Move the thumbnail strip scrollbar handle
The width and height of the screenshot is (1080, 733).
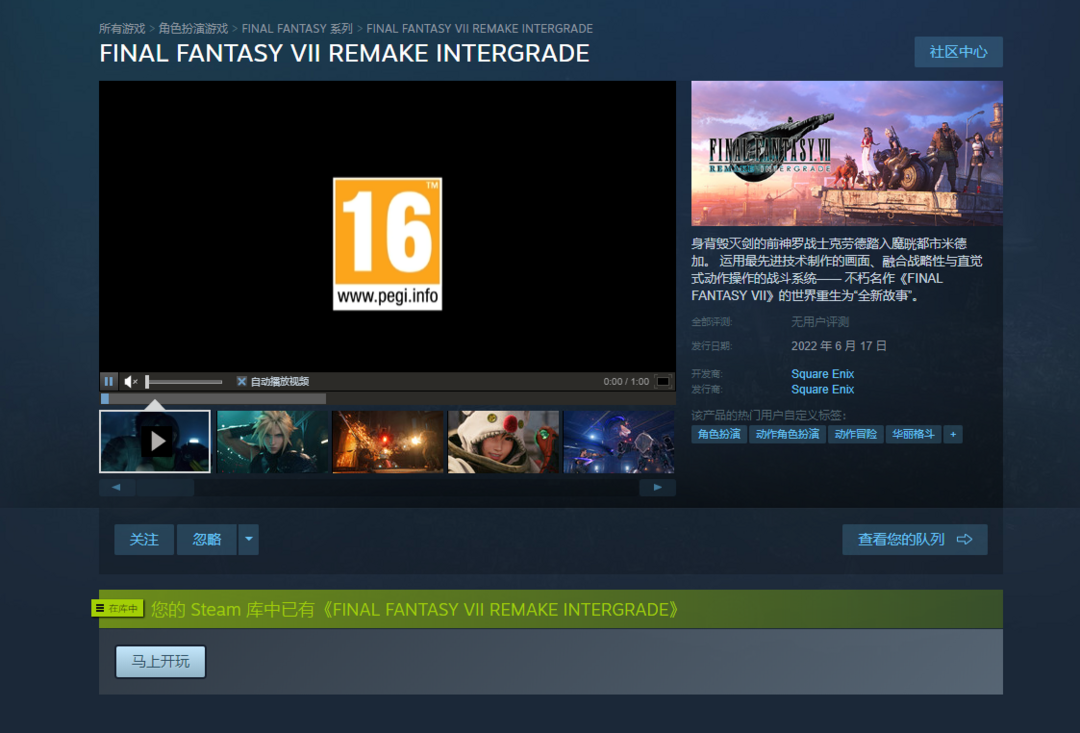[165, 487]
